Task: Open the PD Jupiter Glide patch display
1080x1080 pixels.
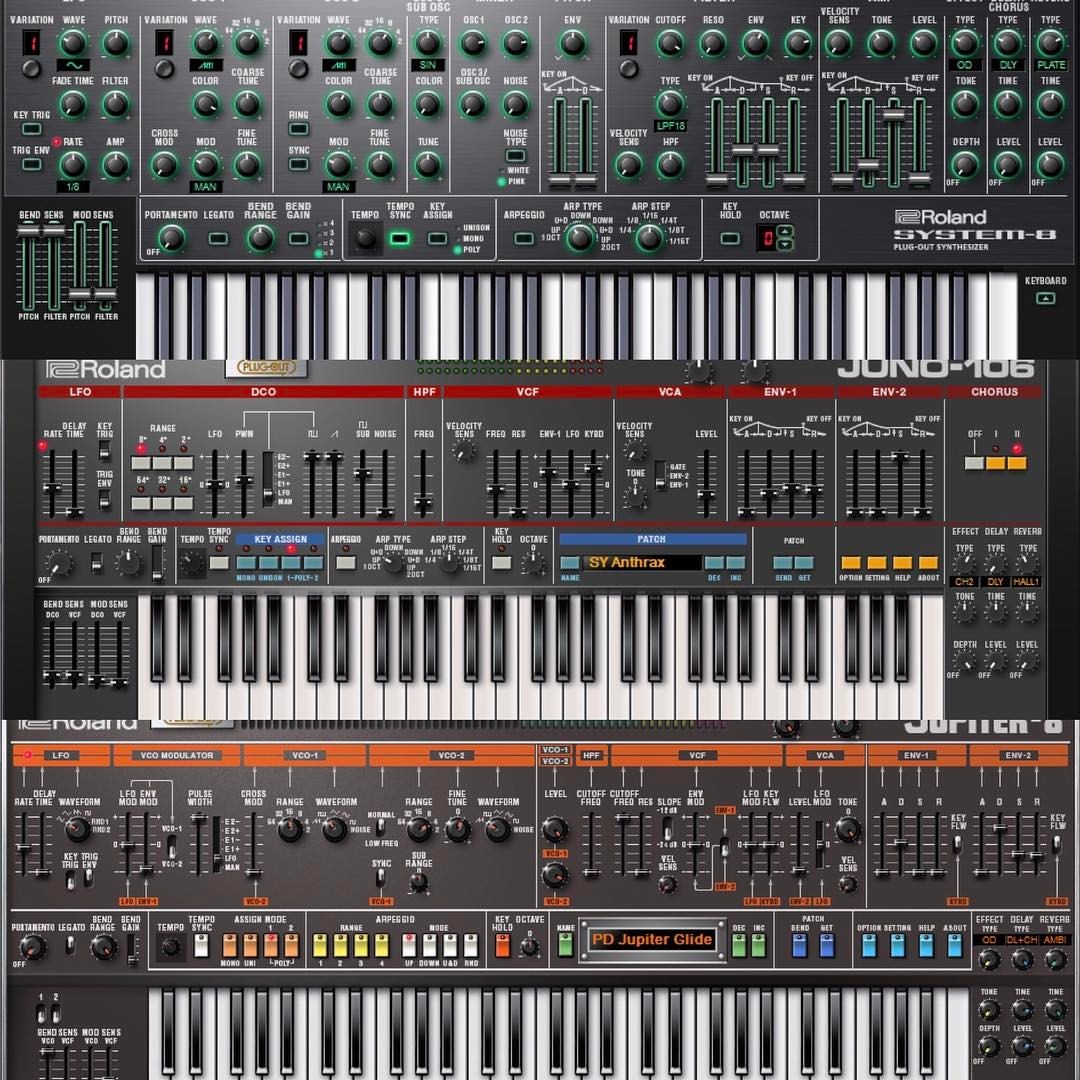Action: 652,939
